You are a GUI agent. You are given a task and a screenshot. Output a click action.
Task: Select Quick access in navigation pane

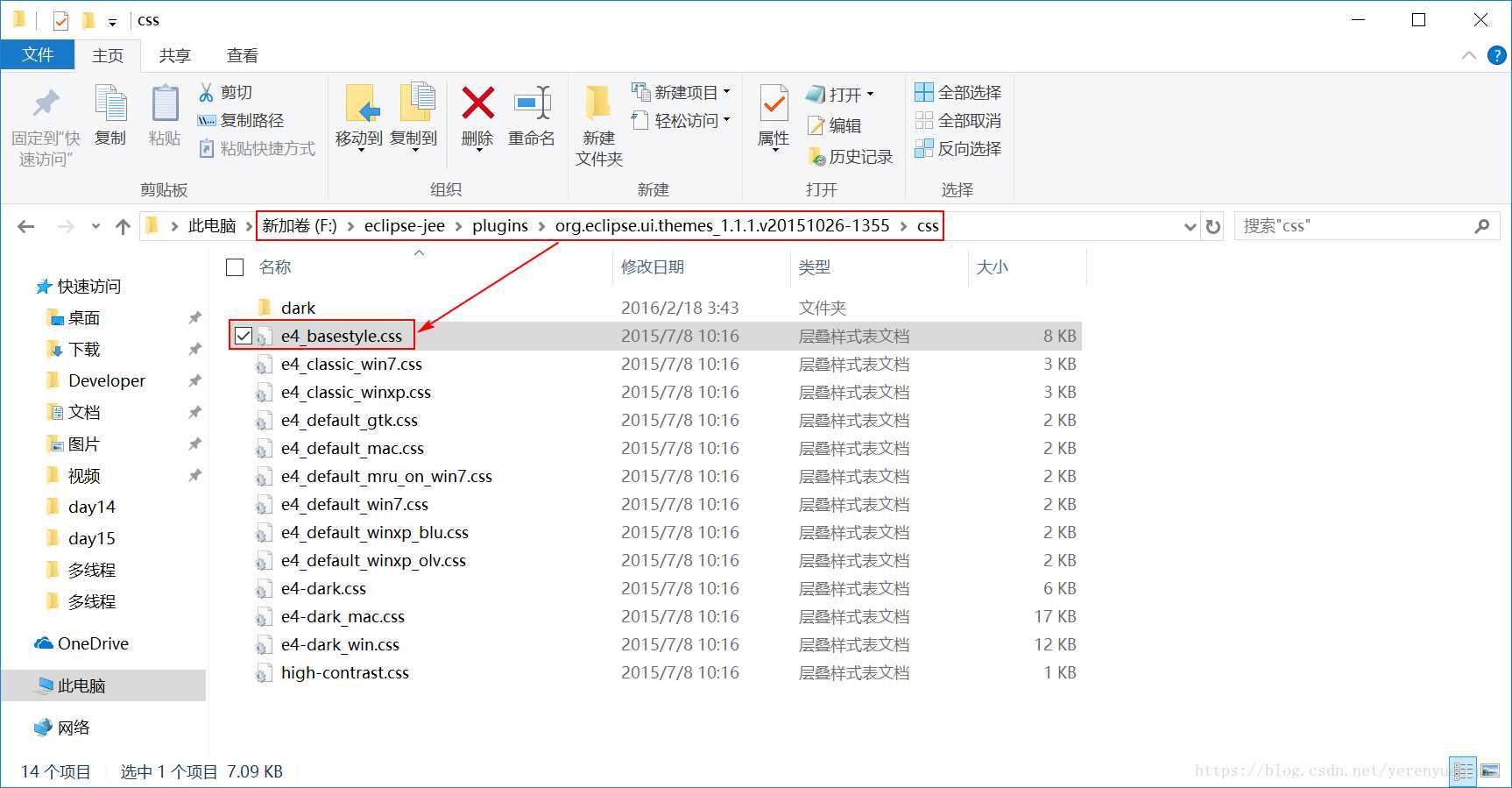click(89, 287)
